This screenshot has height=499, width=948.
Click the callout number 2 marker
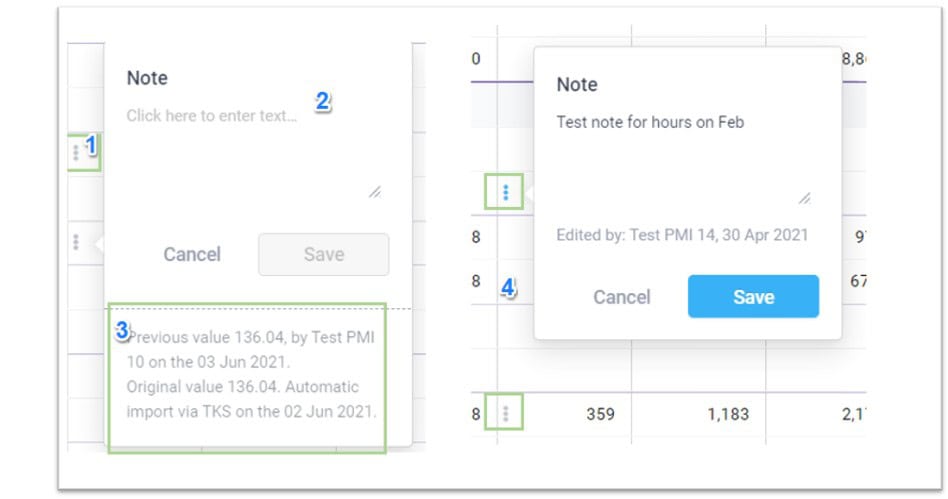[323, 101]
